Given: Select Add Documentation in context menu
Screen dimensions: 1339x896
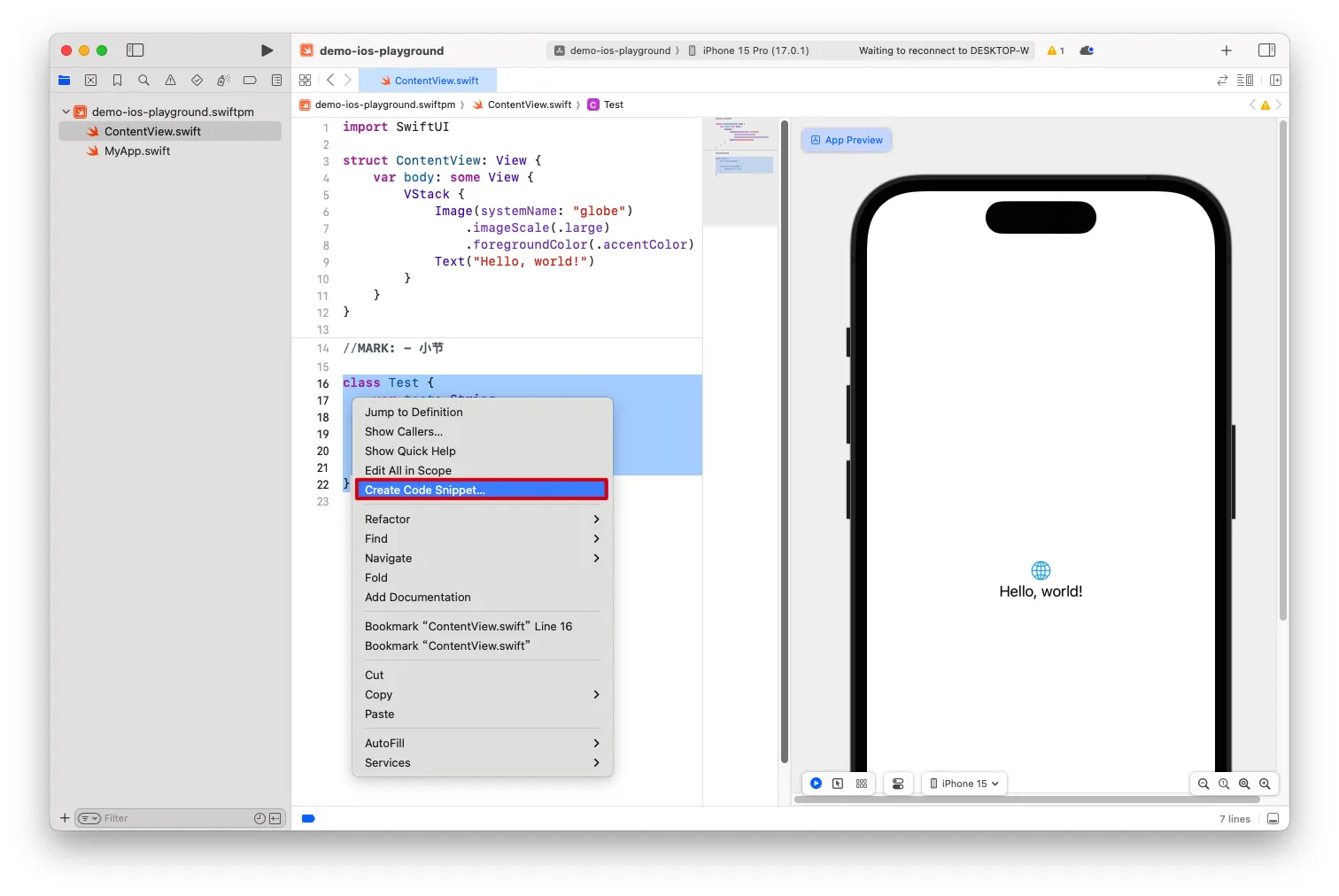Looking at the screenshot, I should [418, 598].
